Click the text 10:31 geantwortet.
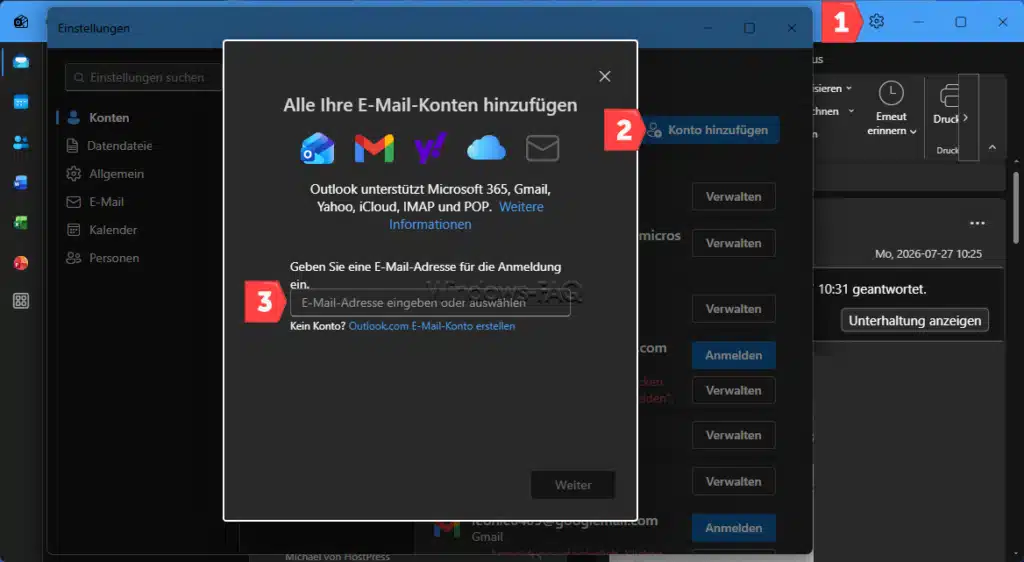This screenshot has height=562, width=1024. [x=872, y=289]
